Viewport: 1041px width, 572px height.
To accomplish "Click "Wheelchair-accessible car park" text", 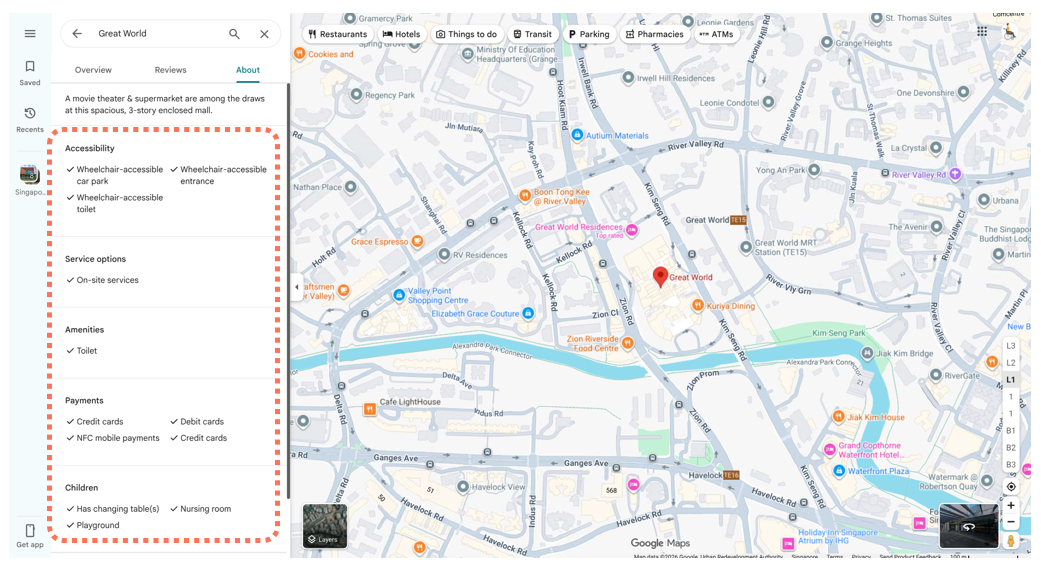I will 120,175.
